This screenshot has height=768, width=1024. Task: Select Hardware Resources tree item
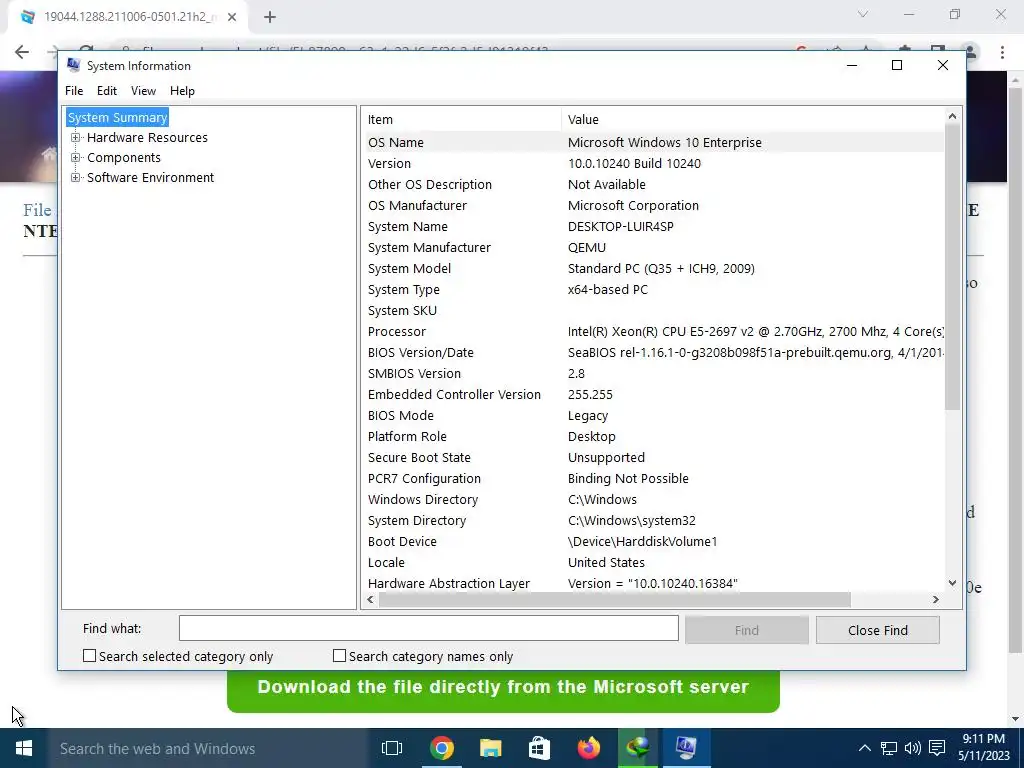tap(147, 137)
